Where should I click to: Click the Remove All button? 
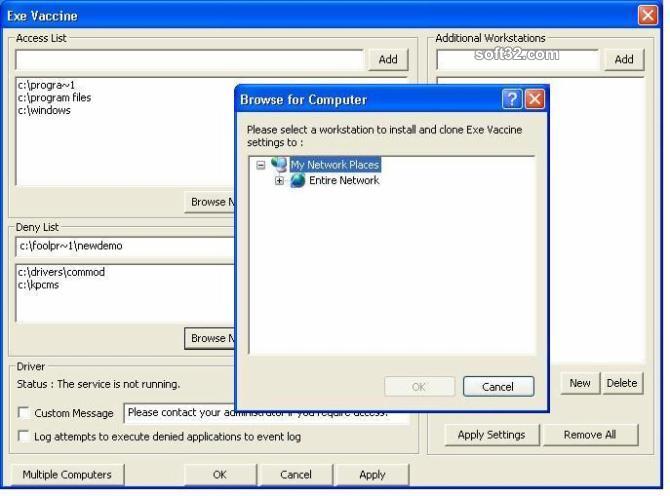(x=590, y=435)
